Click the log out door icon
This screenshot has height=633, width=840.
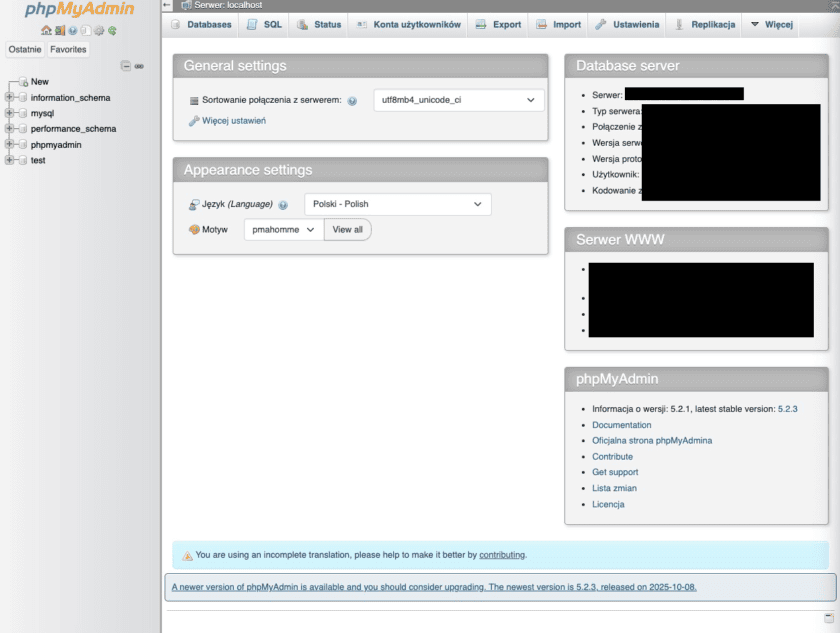coord(58,31)
